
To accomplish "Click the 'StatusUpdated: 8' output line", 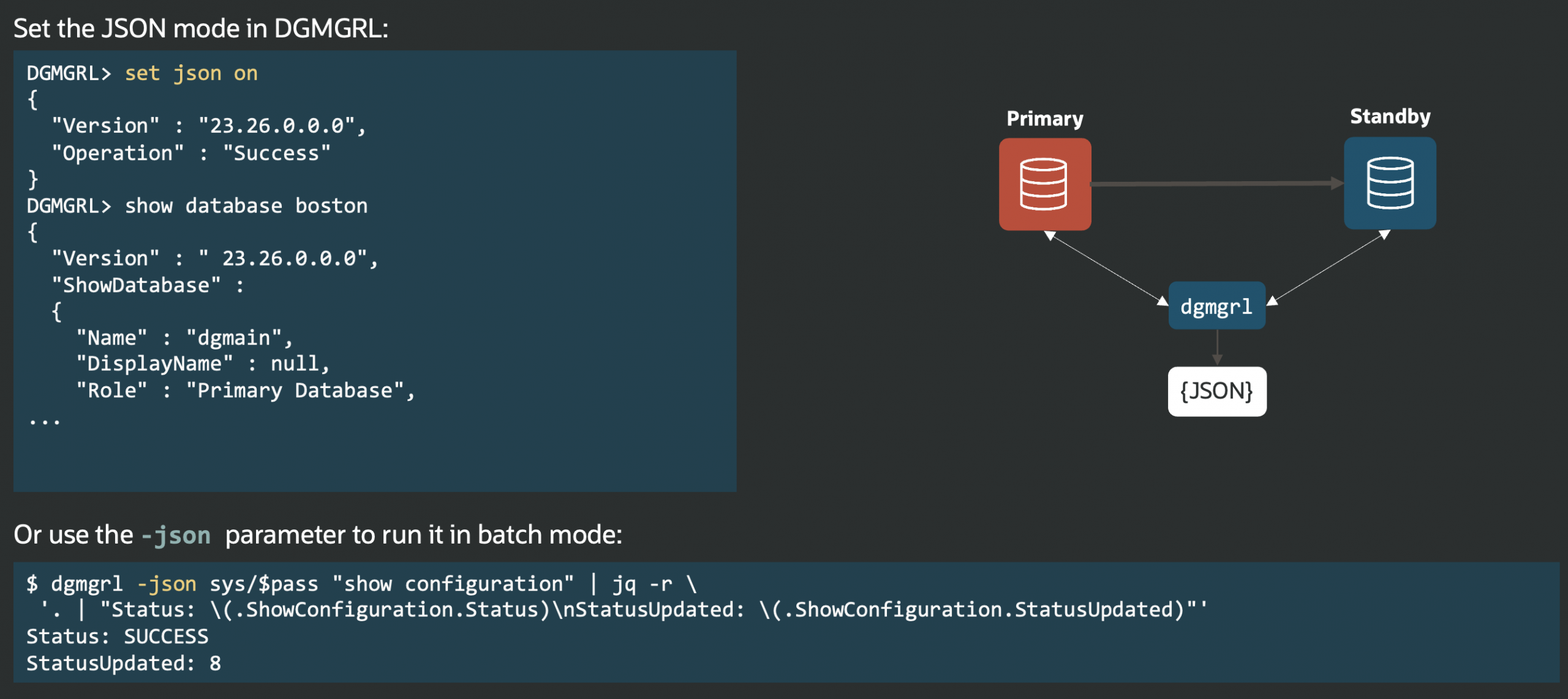I will (x=124, y=663).
